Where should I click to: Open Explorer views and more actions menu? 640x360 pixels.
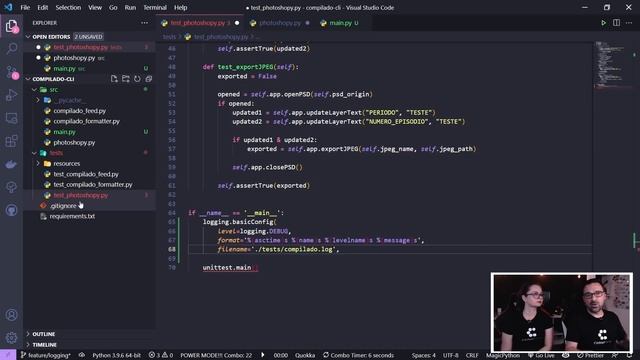pos(144,23)
